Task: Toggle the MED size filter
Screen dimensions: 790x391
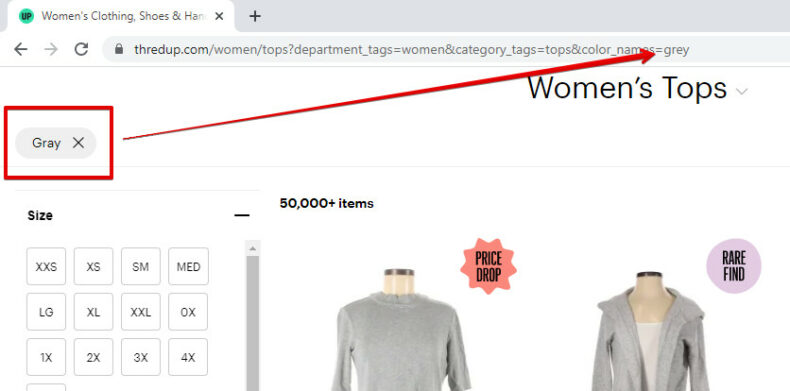Action: tap(188, 266)
